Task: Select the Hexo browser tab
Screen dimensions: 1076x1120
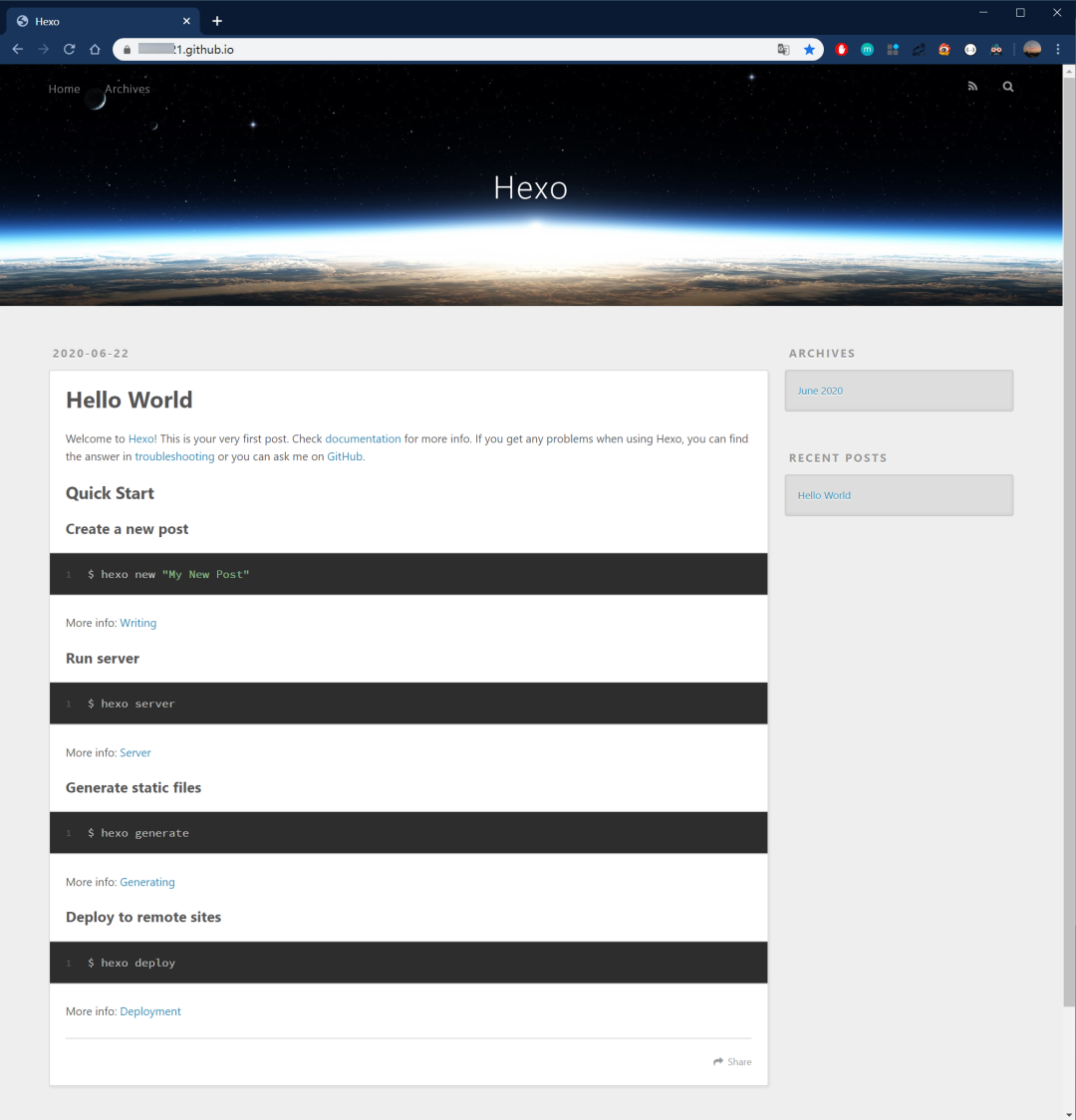Action: (104, 21)
